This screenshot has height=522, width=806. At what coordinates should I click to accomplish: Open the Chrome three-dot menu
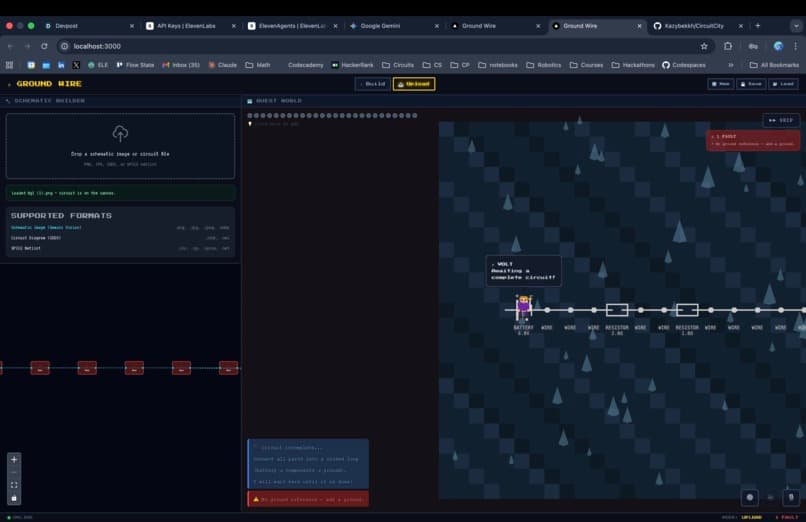click(795, 46)
